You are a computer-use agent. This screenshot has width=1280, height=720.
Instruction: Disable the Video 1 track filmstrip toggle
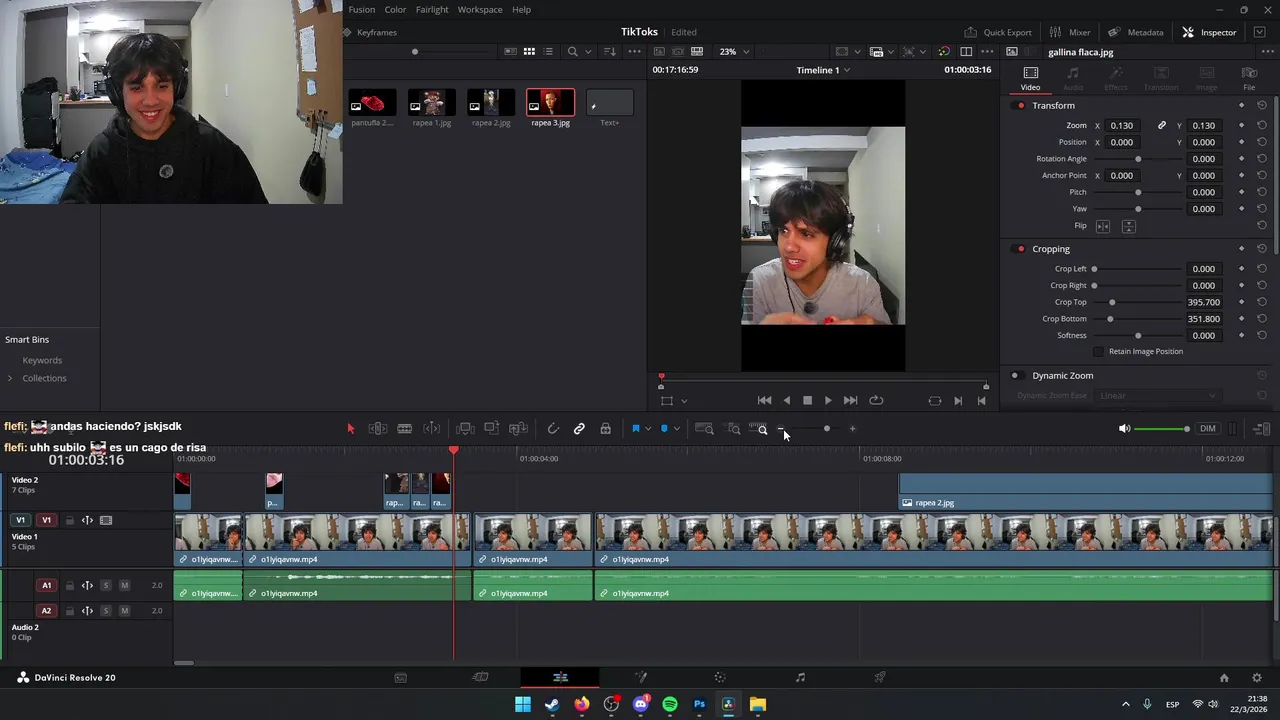click(x=106, y=520)
